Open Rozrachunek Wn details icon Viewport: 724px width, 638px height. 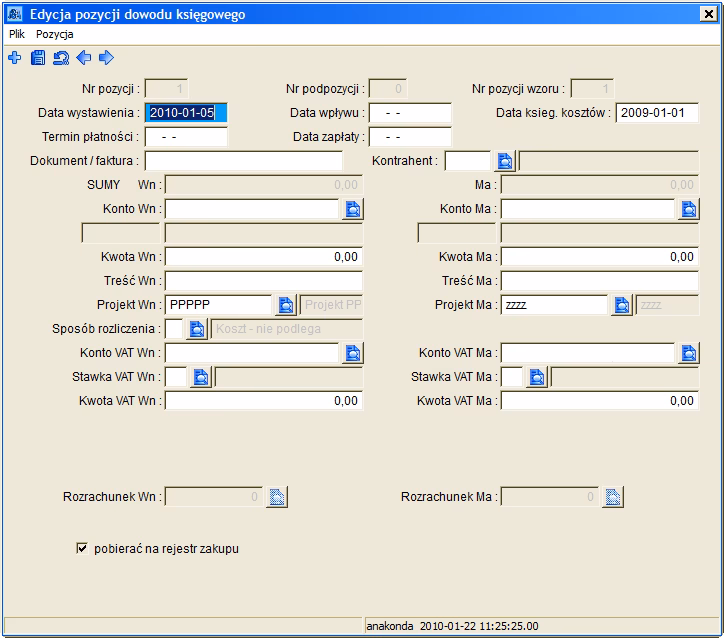[277, 497]
